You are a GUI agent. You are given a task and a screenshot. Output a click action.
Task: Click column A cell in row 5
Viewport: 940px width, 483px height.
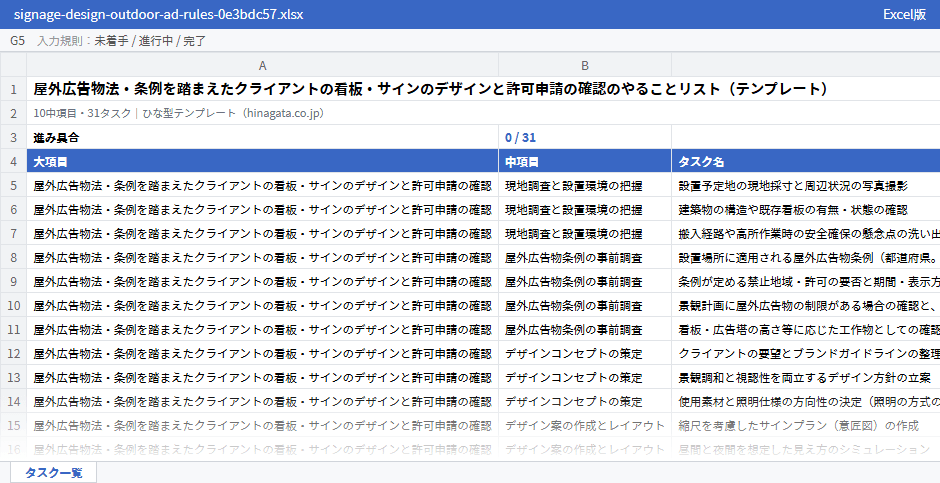[x=263, y=185]
